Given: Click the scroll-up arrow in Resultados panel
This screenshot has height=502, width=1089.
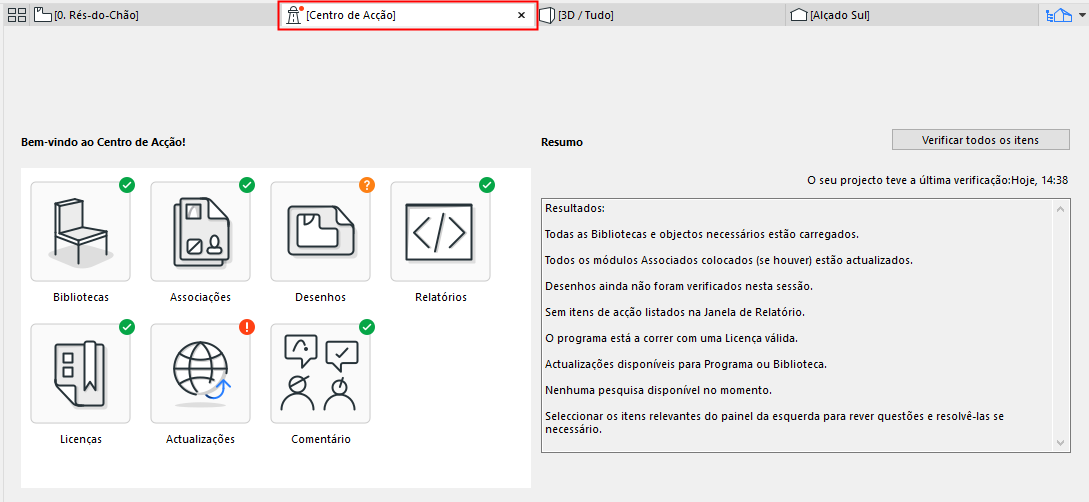Looking at the screenshot, I should coord(1063,208).
